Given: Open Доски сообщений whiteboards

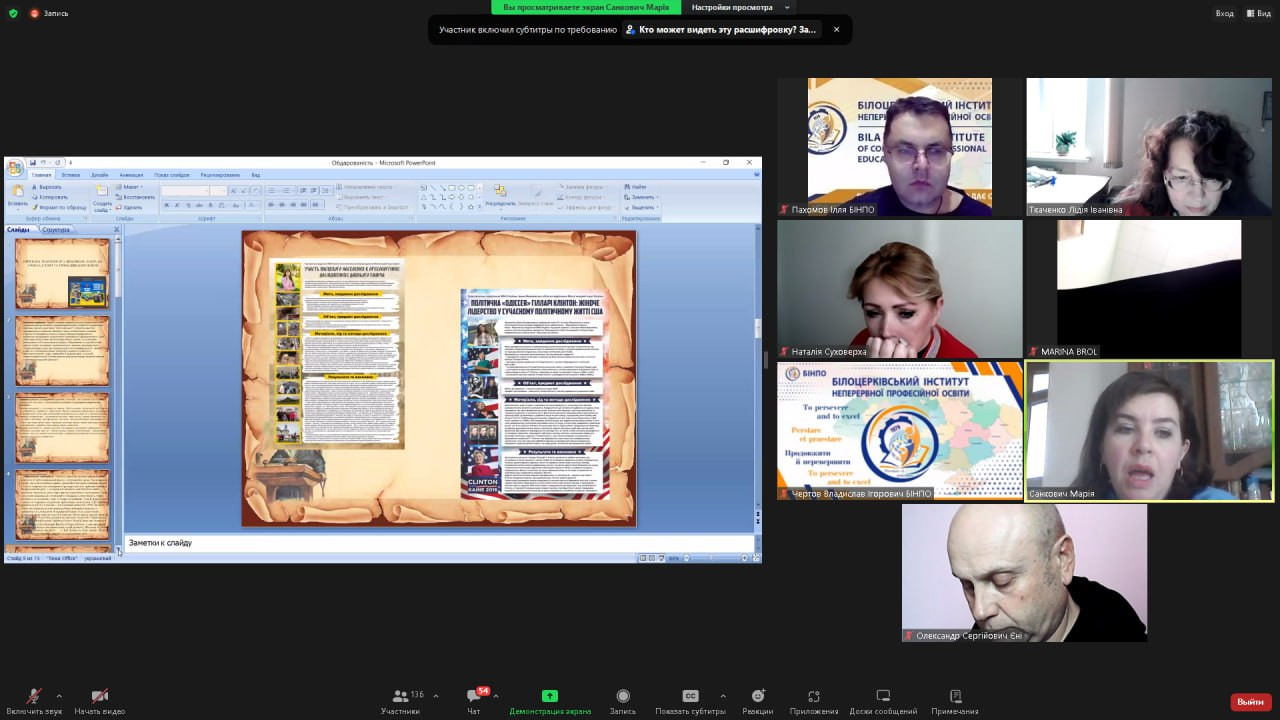Looking at the screenshot, I should tap(883, 701).
